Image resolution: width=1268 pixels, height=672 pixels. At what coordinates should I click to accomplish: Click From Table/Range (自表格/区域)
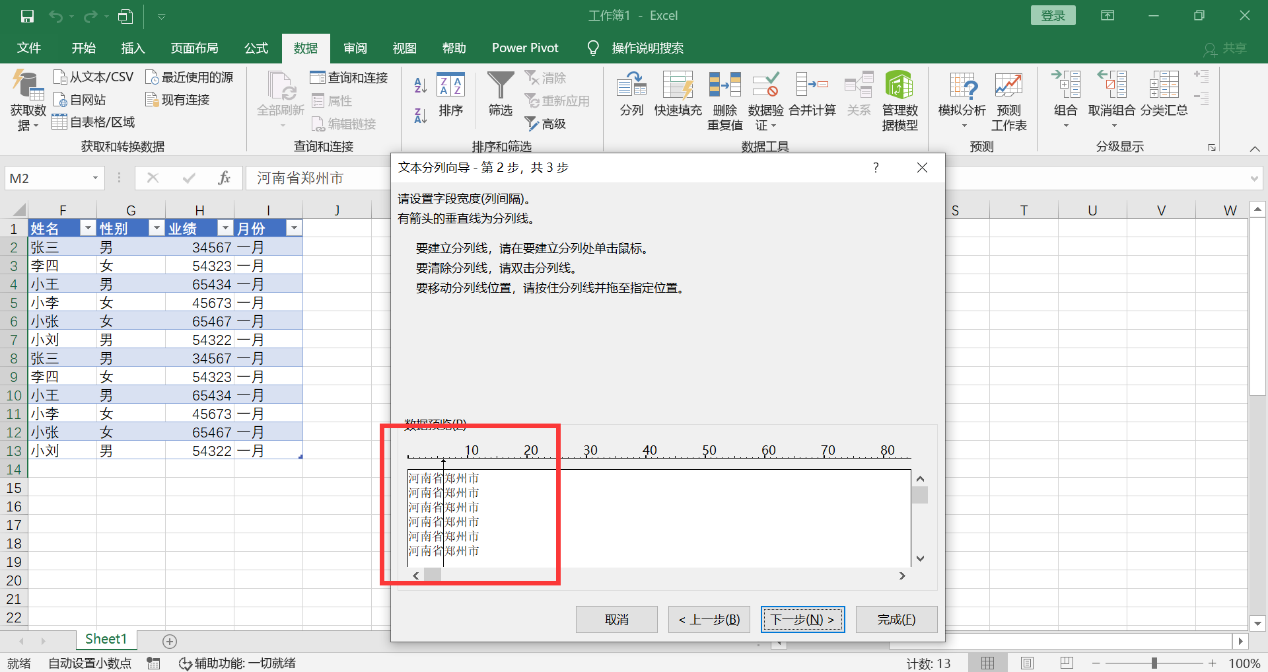(x=93, y=122)
